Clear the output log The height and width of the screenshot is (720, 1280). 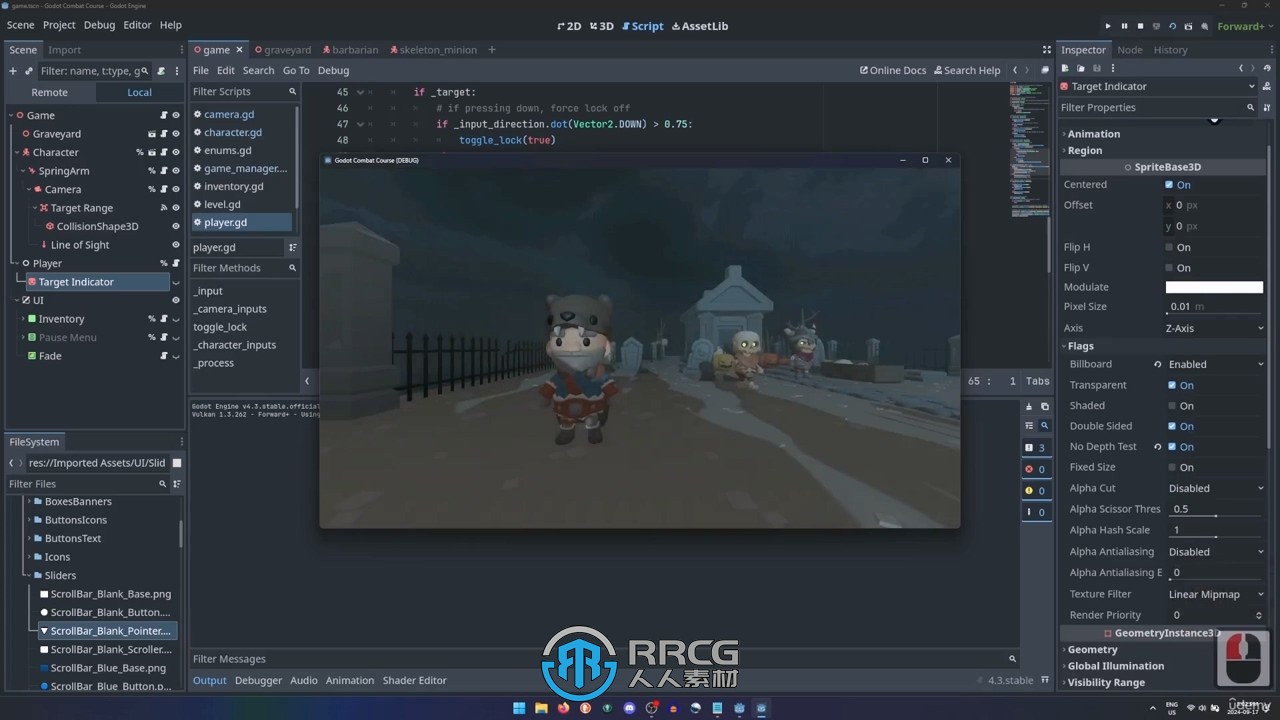tap(1029, 407)
